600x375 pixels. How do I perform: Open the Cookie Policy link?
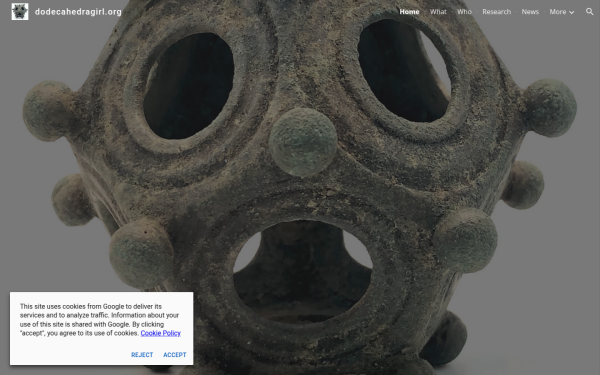160,333
